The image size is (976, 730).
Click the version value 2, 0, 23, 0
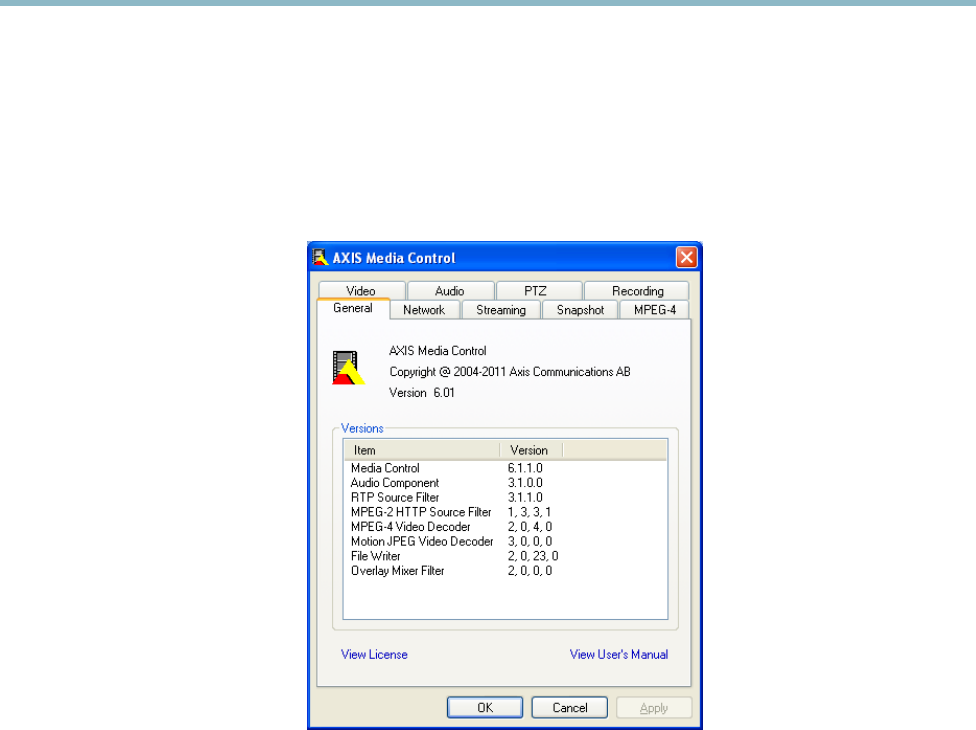pyautogui.click(x=533, y=556)
